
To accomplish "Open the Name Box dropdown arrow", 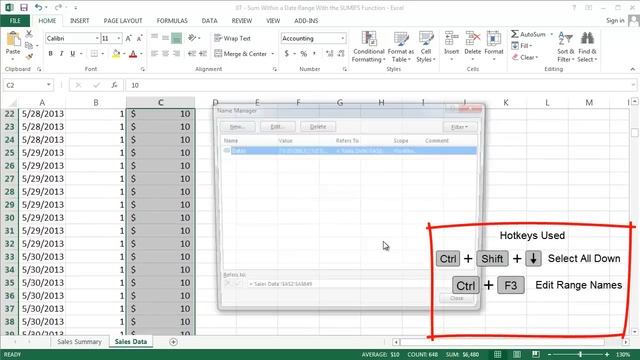I will (x=49, y=85).
